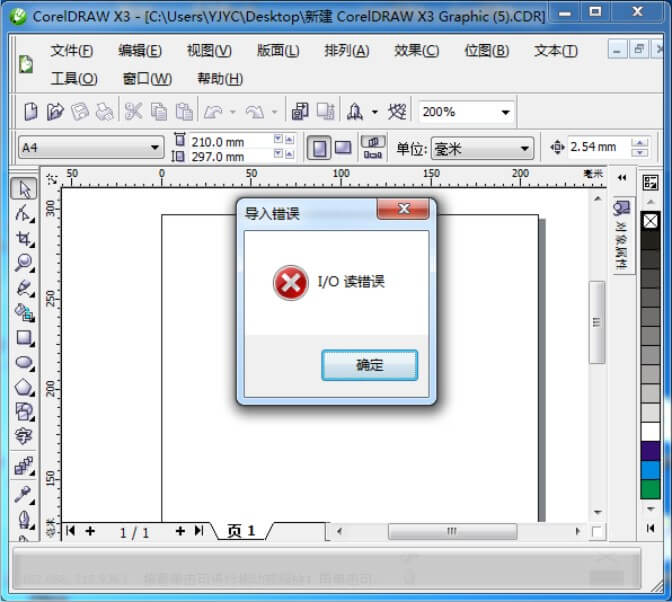This screenshot has height=602, width=672.
Task: Click the Export icon
Action: click(x=325, y=112)
